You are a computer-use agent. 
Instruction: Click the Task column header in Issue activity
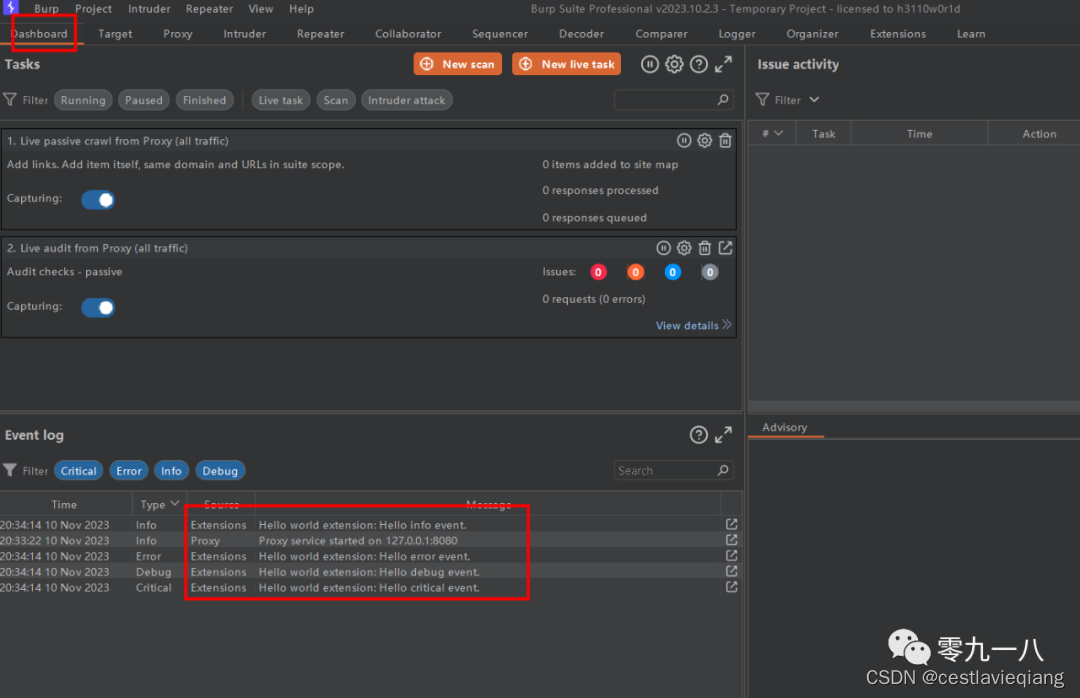point(823,134)
